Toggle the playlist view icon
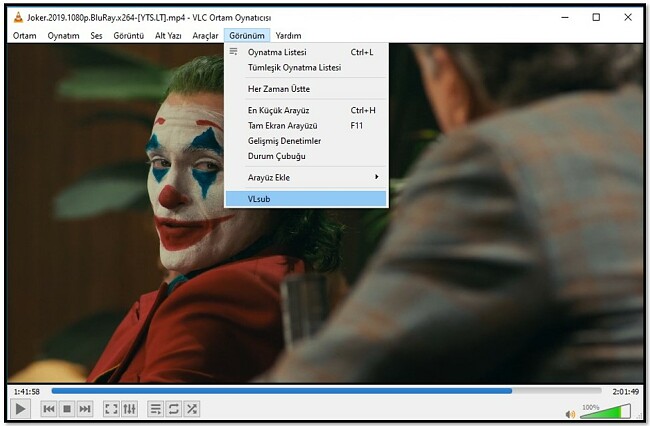The image size is (650, 426). pyautogui.click(x=156, y=409)
